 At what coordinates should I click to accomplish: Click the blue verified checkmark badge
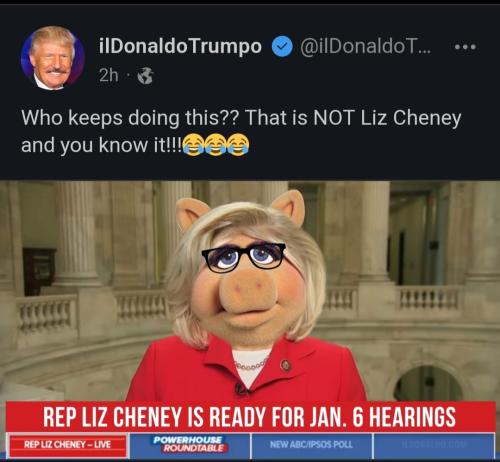tap(282, 47)
